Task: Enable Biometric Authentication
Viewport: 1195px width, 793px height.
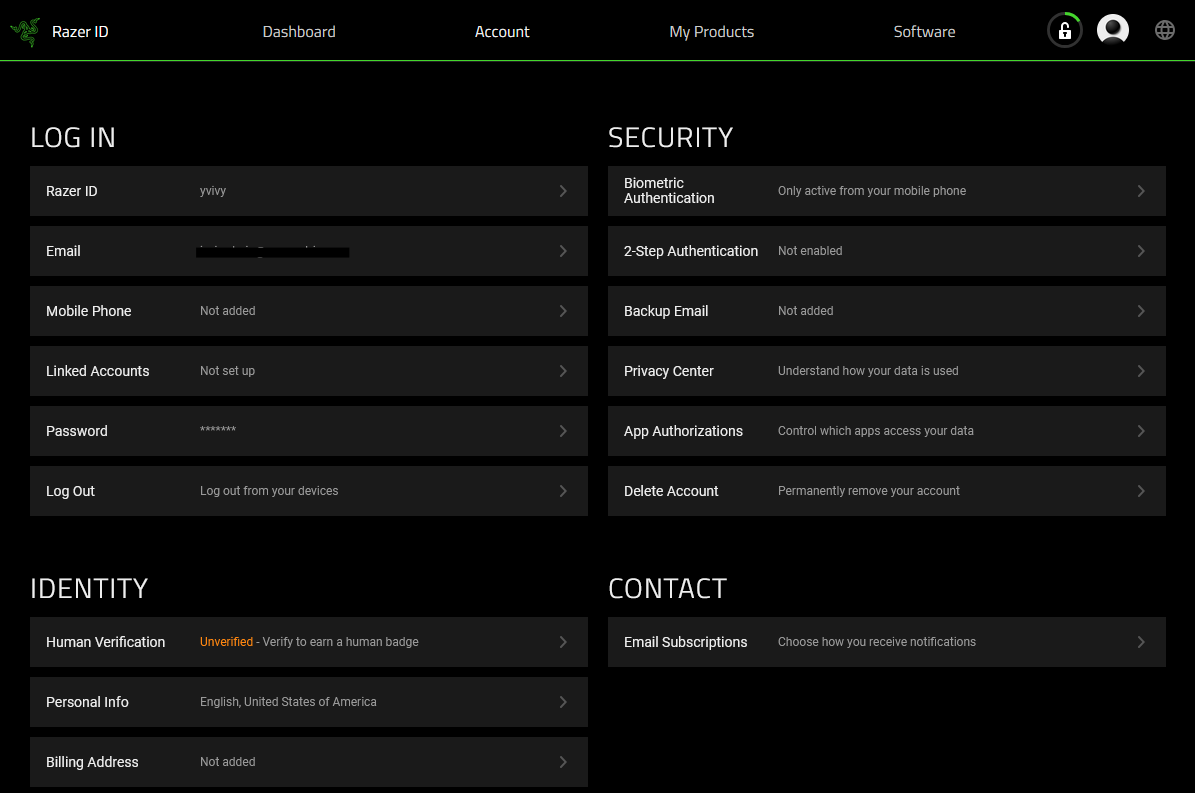Action: point(886,190)
